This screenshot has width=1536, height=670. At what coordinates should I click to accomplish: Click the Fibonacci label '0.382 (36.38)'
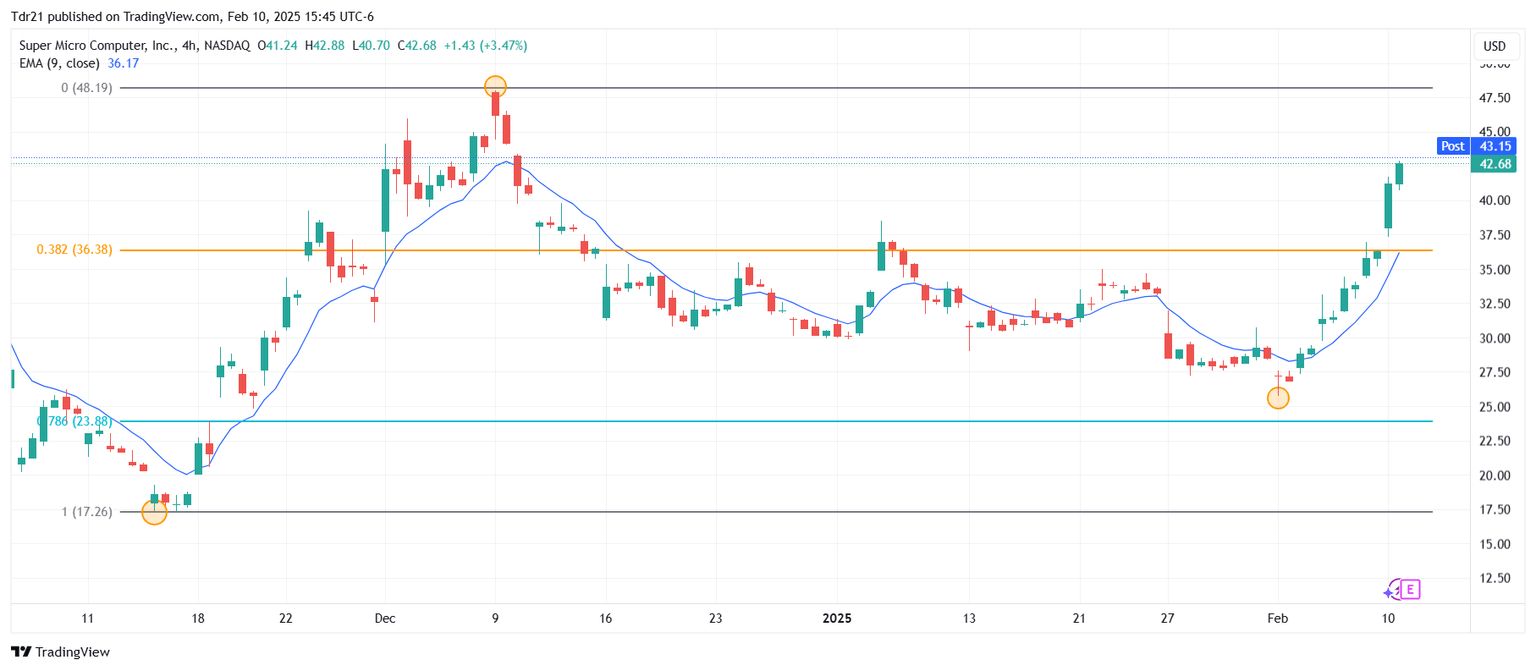pos(75,250)
